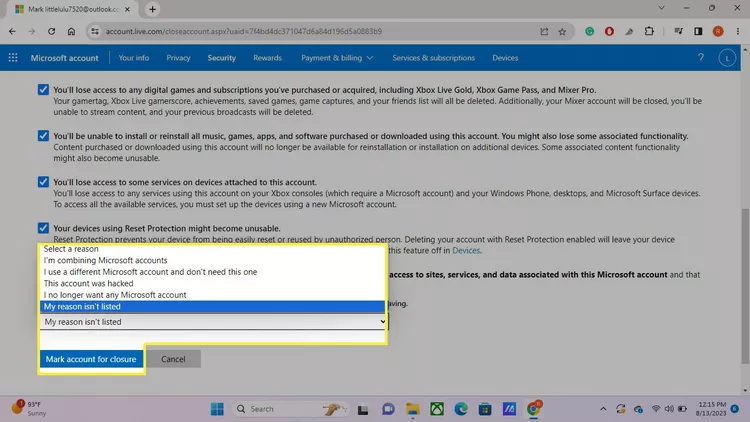Open the Chrome three-dot menu
The height and width of the screenshot is (422, 750).
[737, 32]
